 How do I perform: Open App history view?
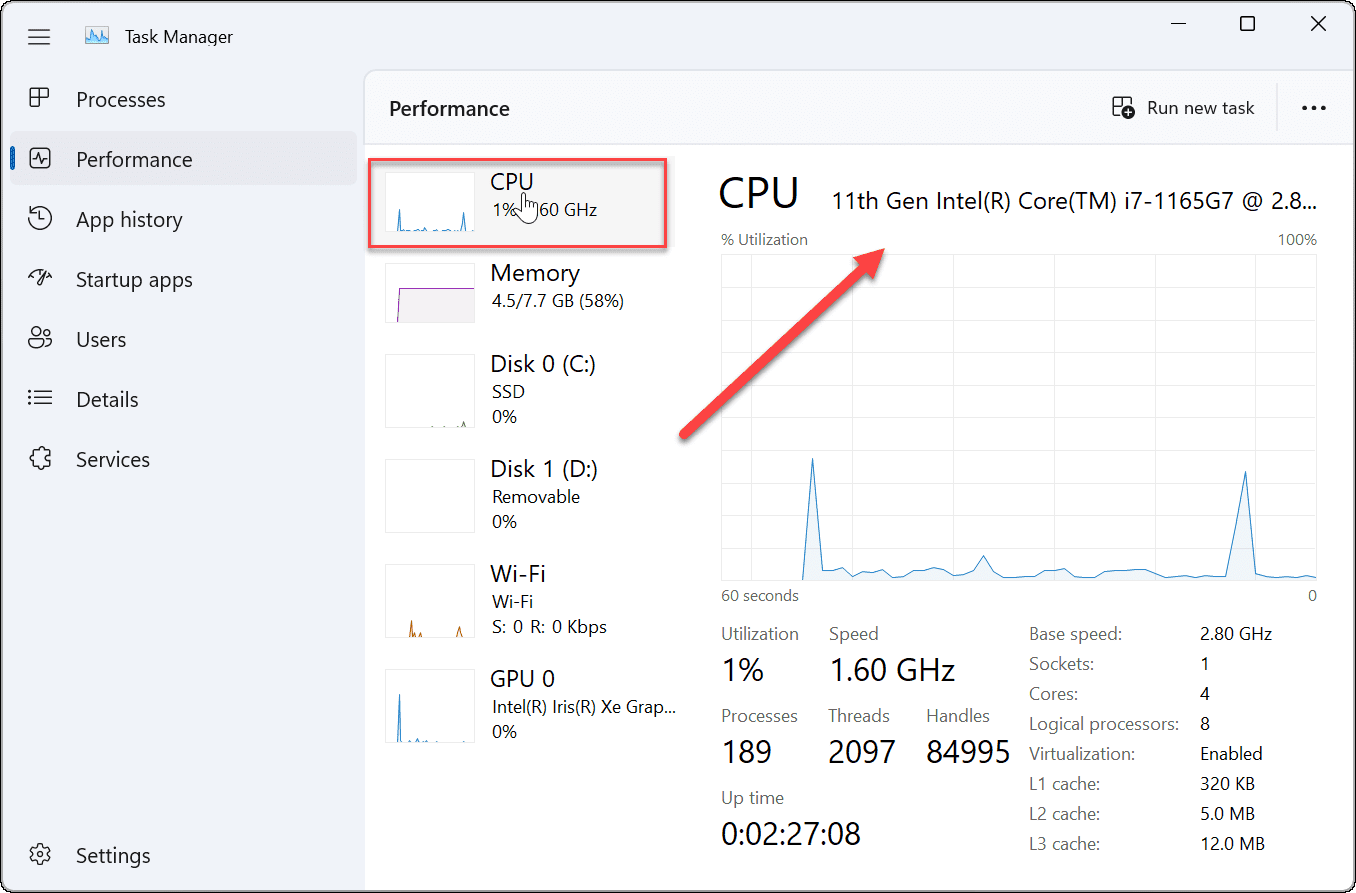tap(39, 218)
